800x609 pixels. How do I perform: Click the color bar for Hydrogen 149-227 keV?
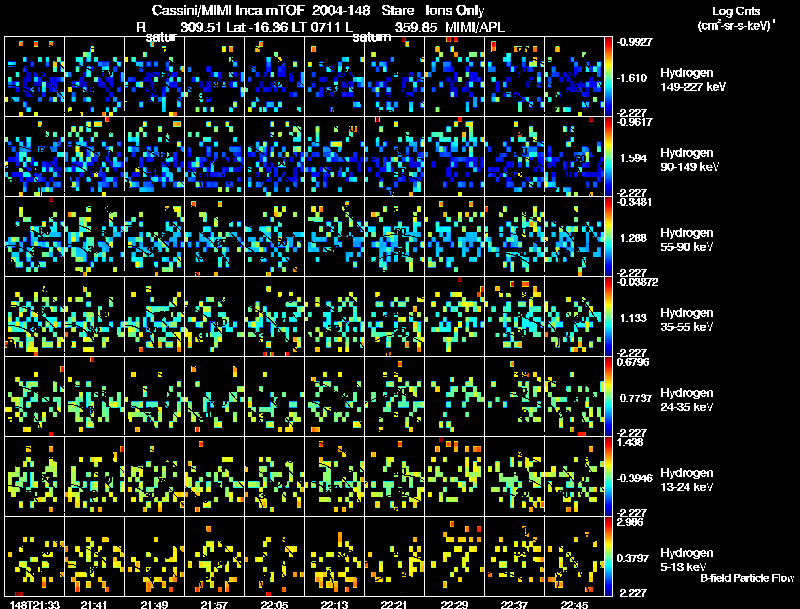point(608,76)
